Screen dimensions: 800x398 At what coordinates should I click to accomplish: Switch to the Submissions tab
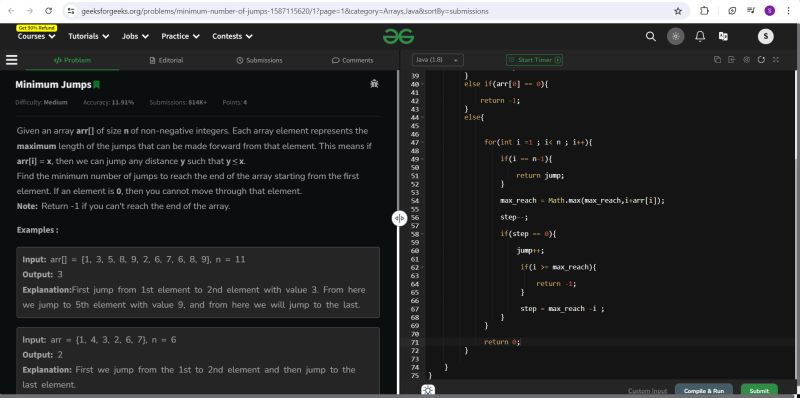259,60
